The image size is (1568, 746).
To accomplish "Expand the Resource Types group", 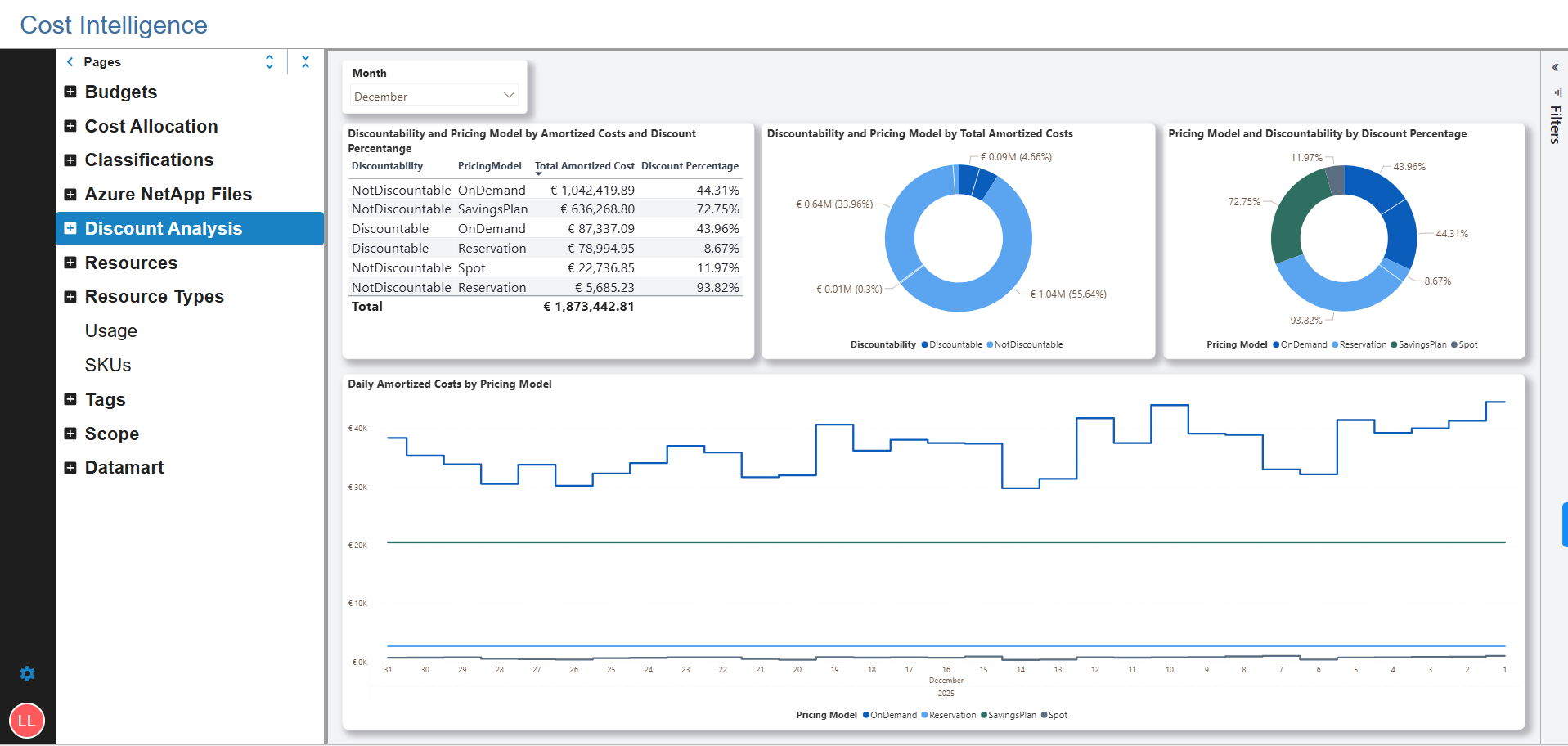I will coord(70,297).
